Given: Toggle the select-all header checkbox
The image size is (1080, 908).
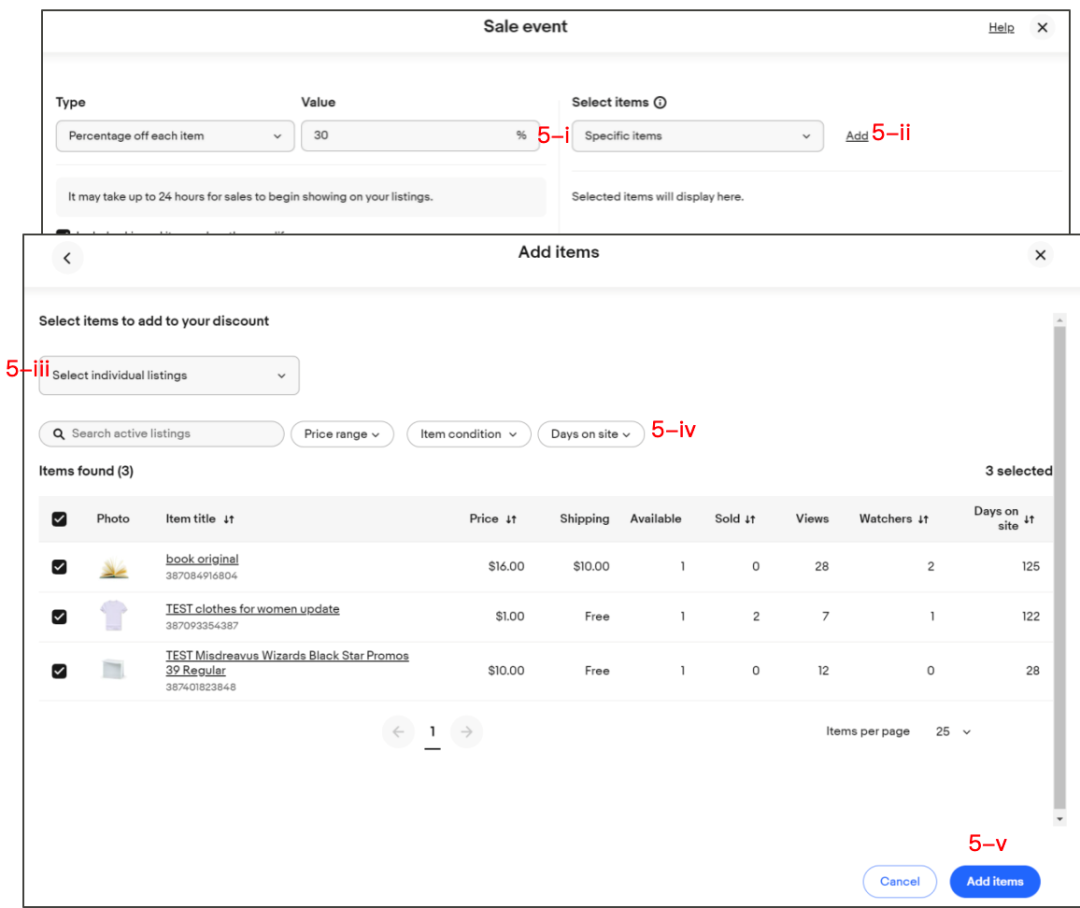Looking at the screenshot, I should [59, 519].
